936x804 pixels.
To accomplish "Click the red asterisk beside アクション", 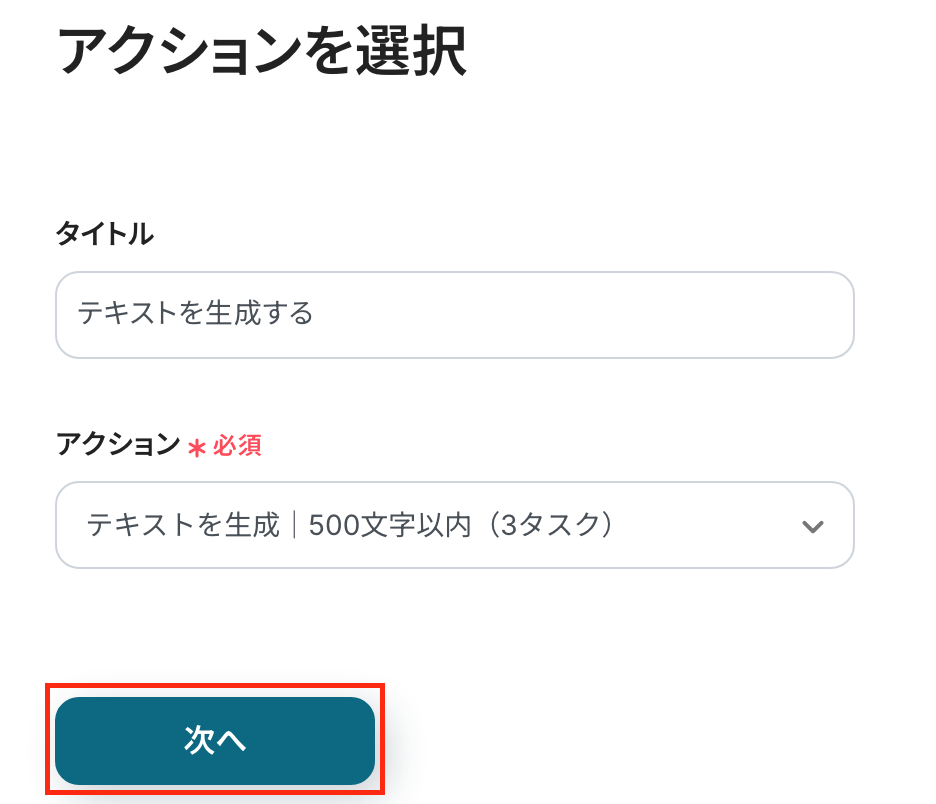I will pos(197,447).
